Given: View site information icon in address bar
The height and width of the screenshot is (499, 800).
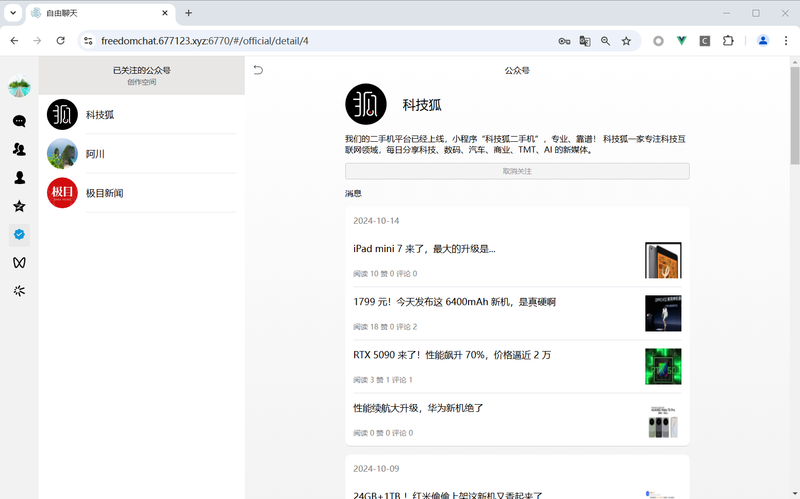Looking at the screenshot, I should click(88, 41).
